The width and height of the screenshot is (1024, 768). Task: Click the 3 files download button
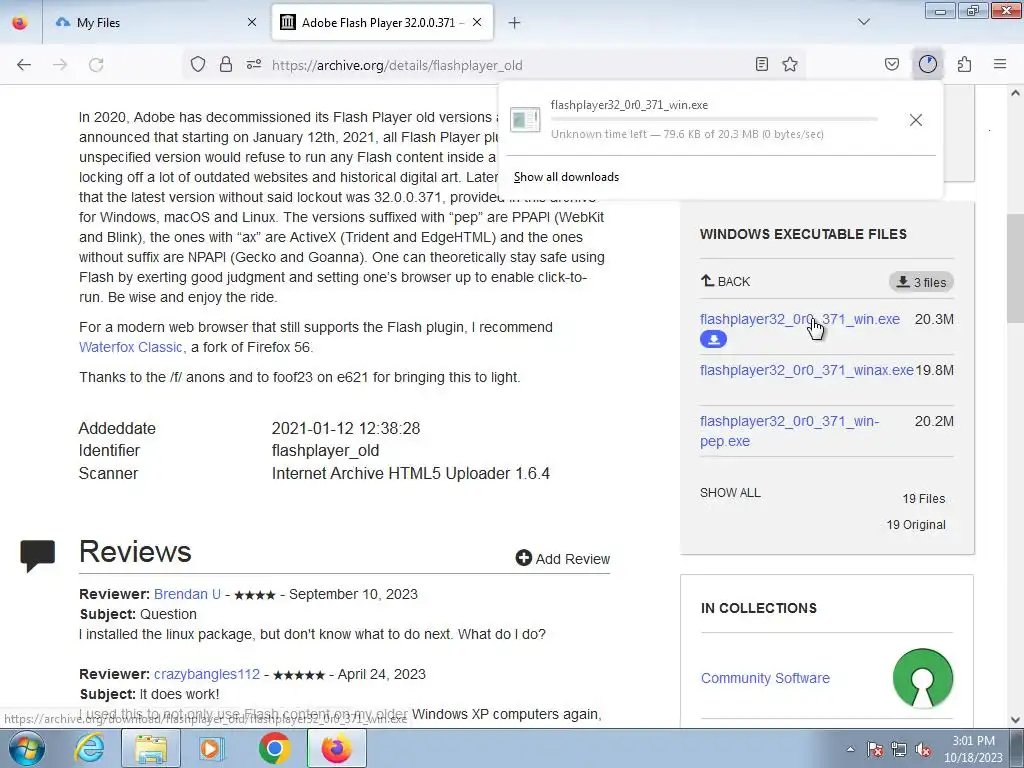point(921,282)
